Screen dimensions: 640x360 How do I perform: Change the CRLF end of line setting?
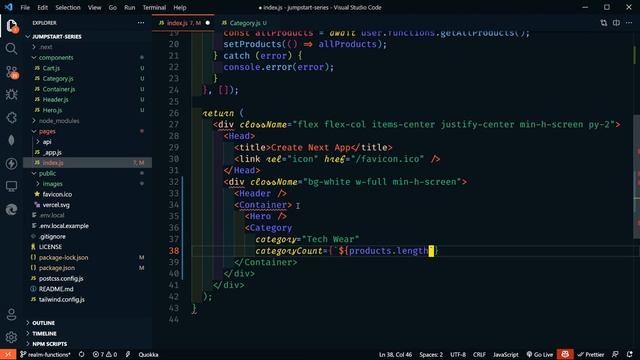pyautogui.click(x=479, y=354)
